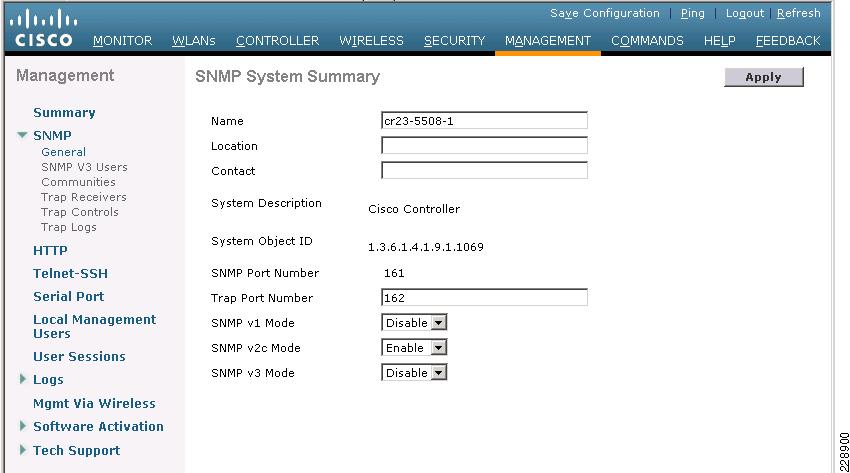Open HTTP management settings
The image size is (850, 473).
(x=50, y=250)
